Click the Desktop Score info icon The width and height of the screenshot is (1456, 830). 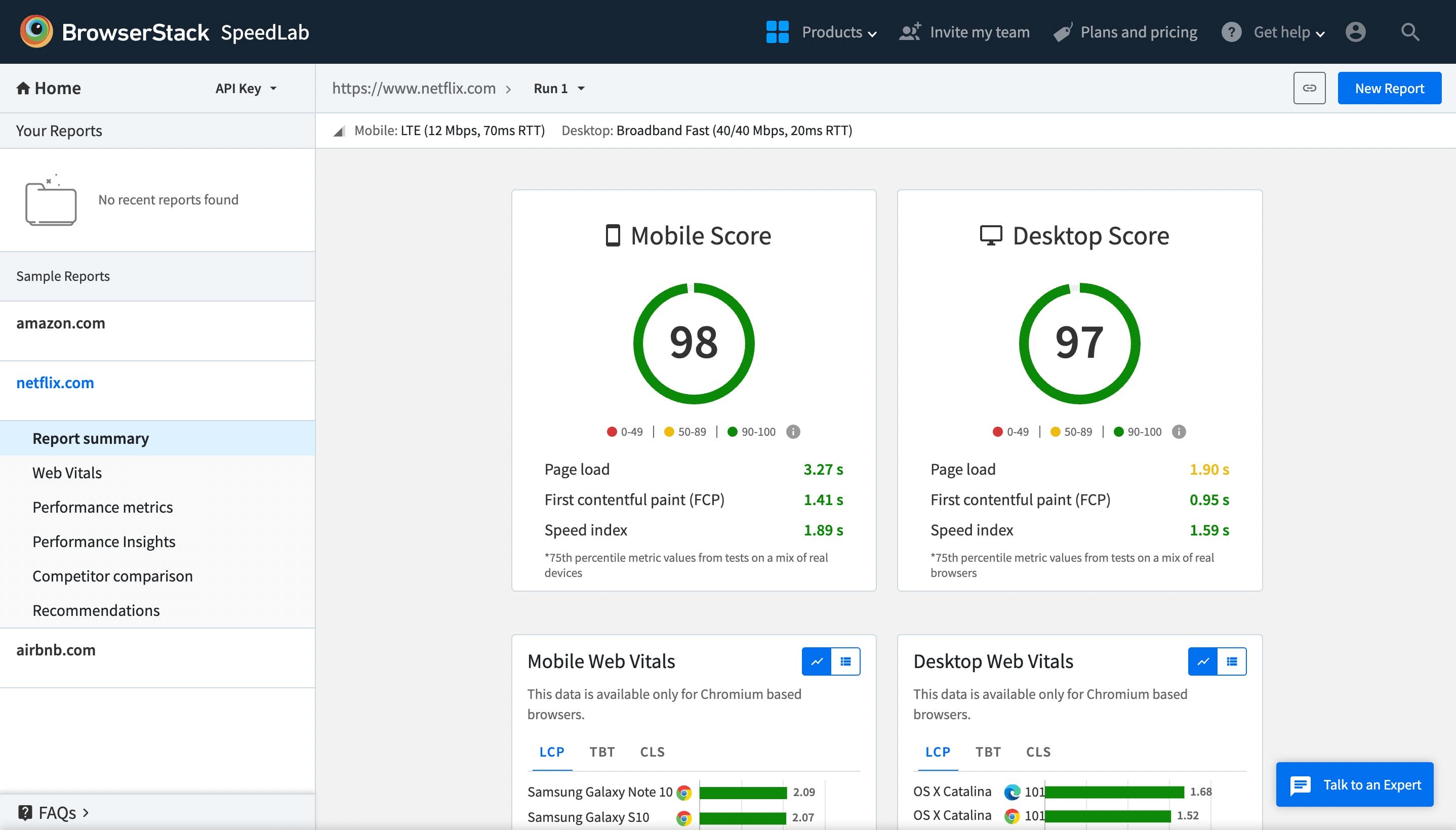pyautogui.click(x=1179, y=432)
